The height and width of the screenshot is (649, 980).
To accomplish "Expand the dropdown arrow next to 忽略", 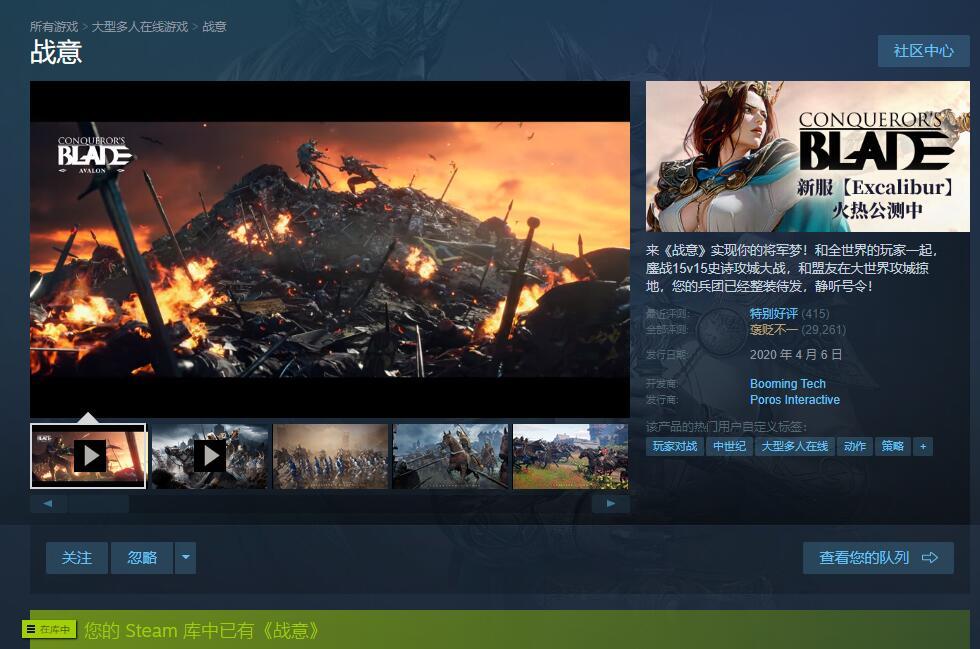I will pos(186,558).
